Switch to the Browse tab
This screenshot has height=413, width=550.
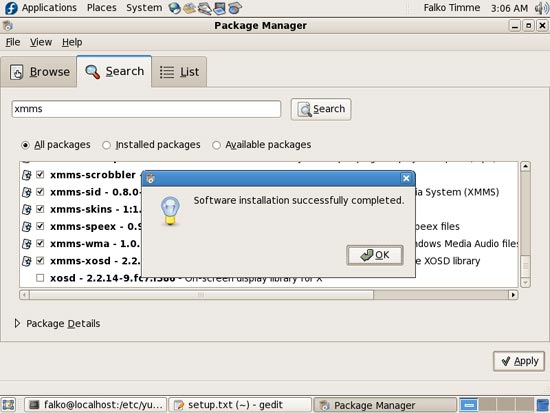(x=39, y=72)
